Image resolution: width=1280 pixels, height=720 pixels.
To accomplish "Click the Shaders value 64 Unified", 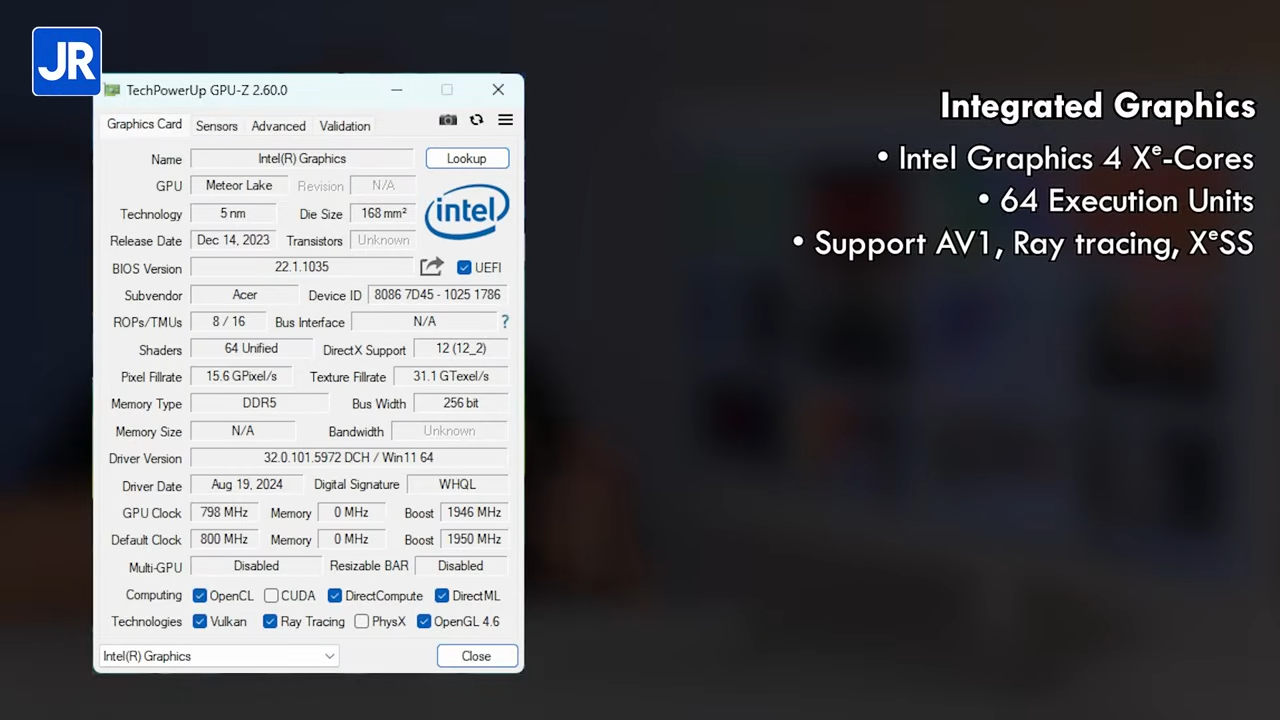I will [x=251, y=349].
